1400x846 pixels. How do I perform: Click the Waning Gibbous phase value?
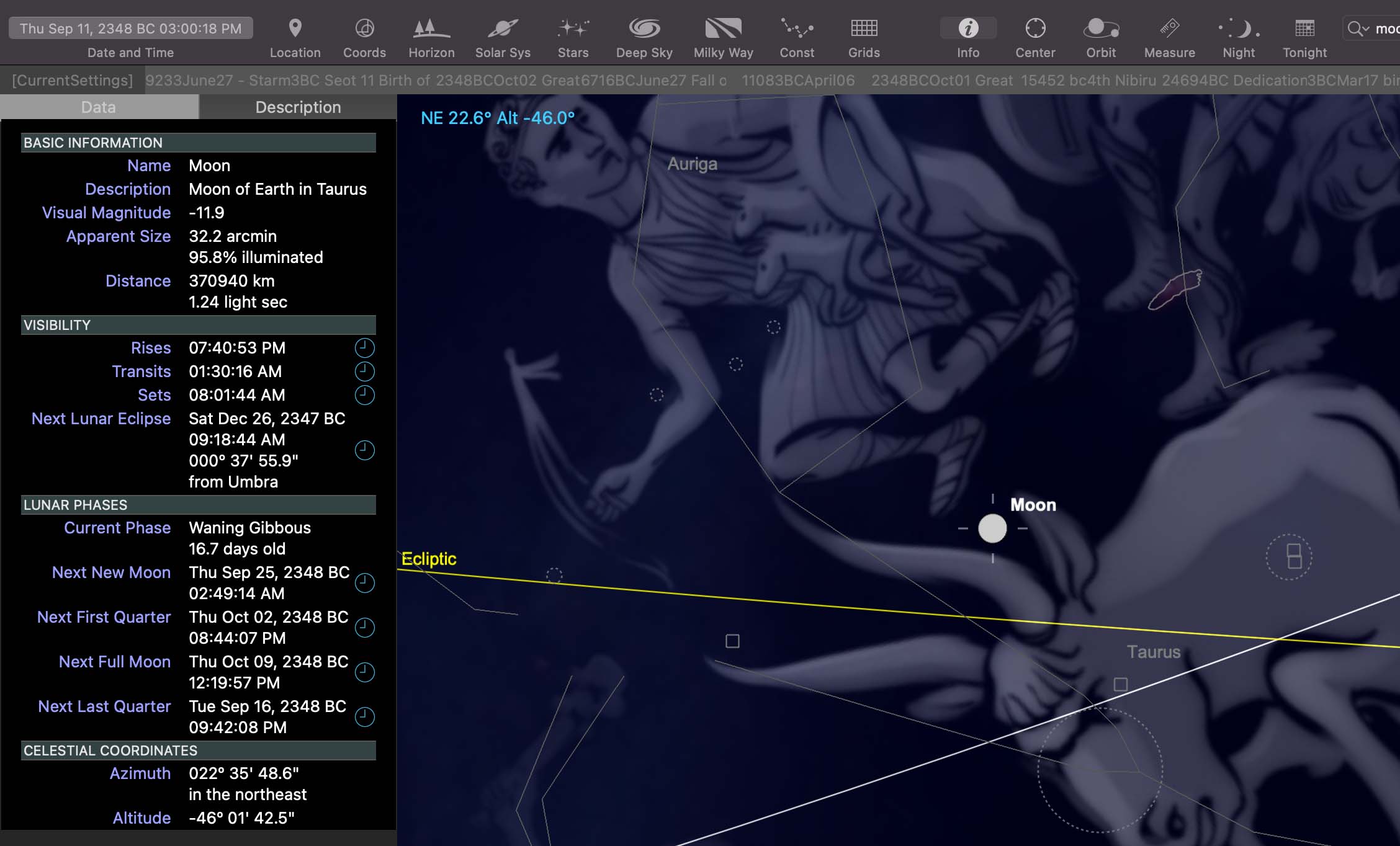tap(249, 528)
